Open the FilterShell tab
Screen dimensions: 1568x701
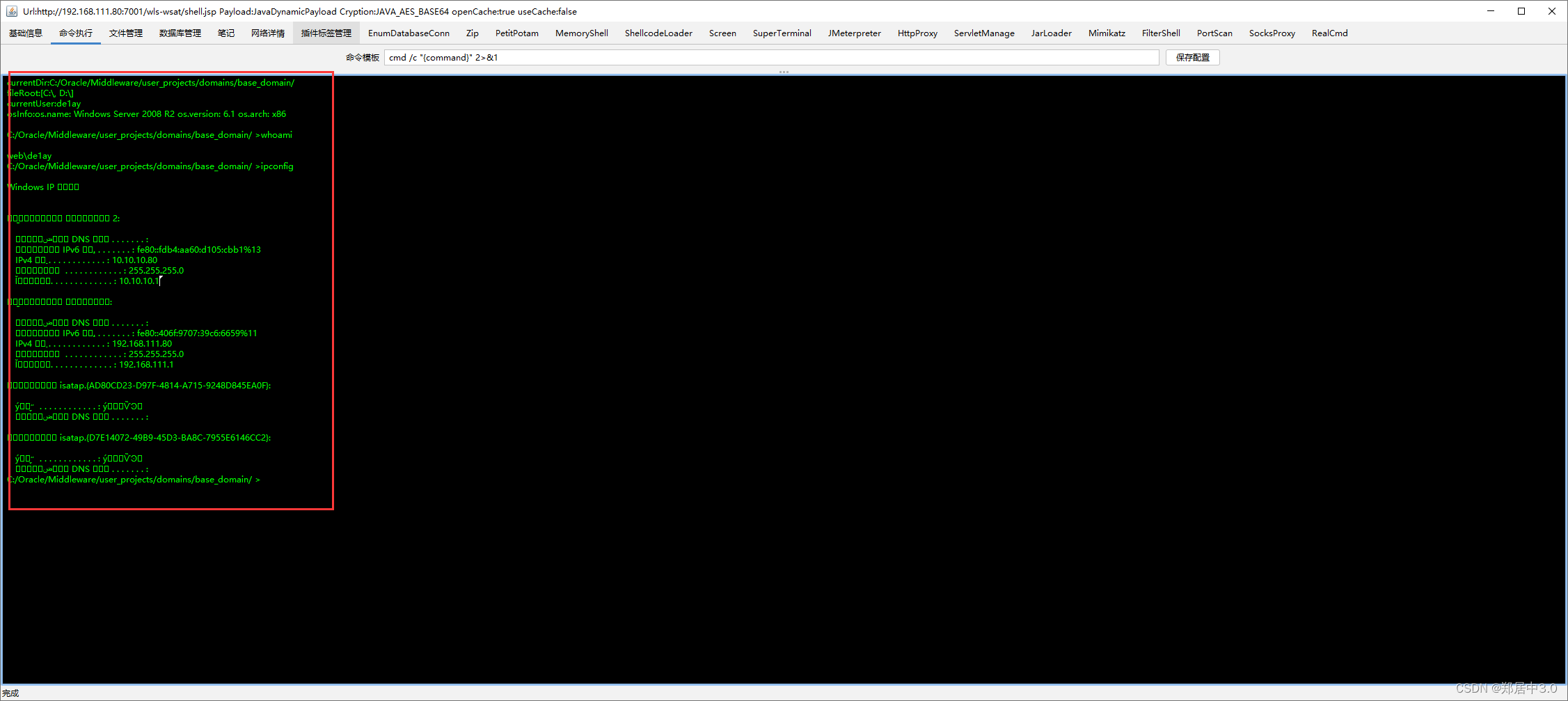click(x=1161, y=33)
